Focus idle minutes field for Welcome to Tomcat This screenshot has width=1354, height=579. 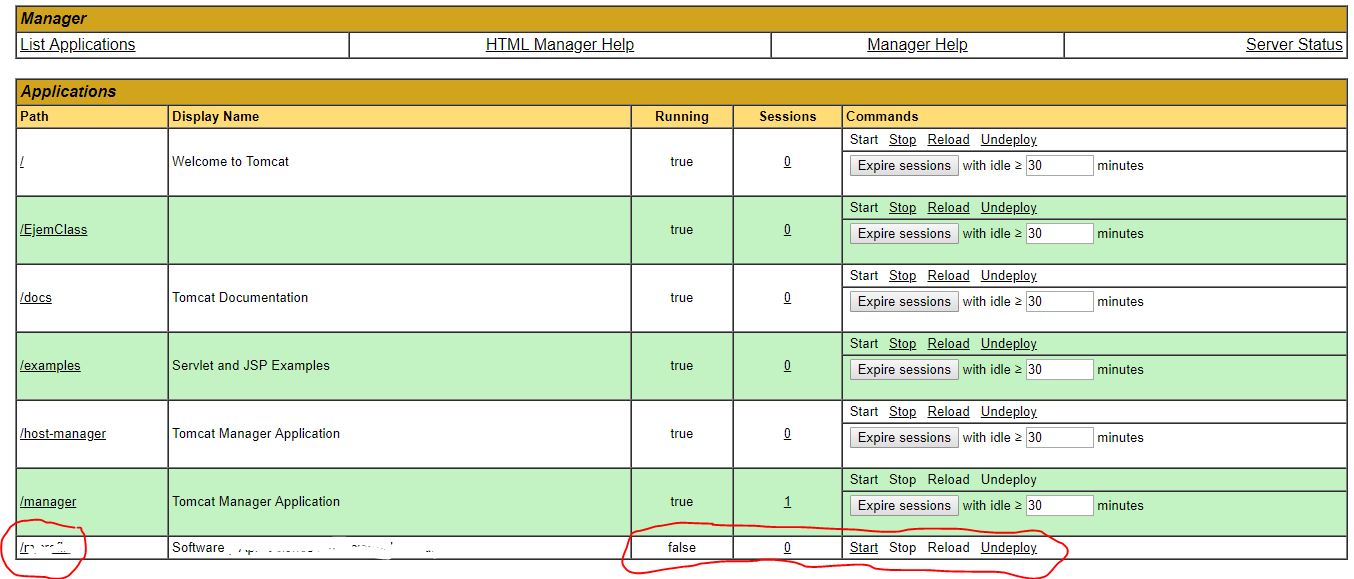tap(1059, 166)
